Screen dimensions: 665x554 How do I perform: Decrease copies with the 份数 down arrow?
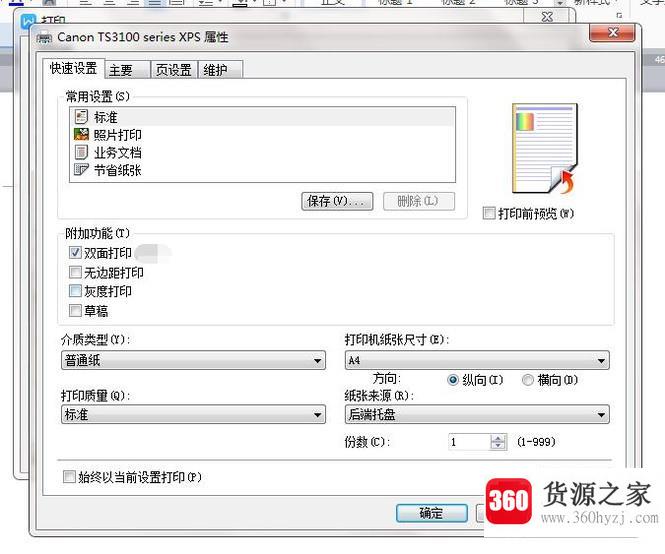tap(498, 446)
